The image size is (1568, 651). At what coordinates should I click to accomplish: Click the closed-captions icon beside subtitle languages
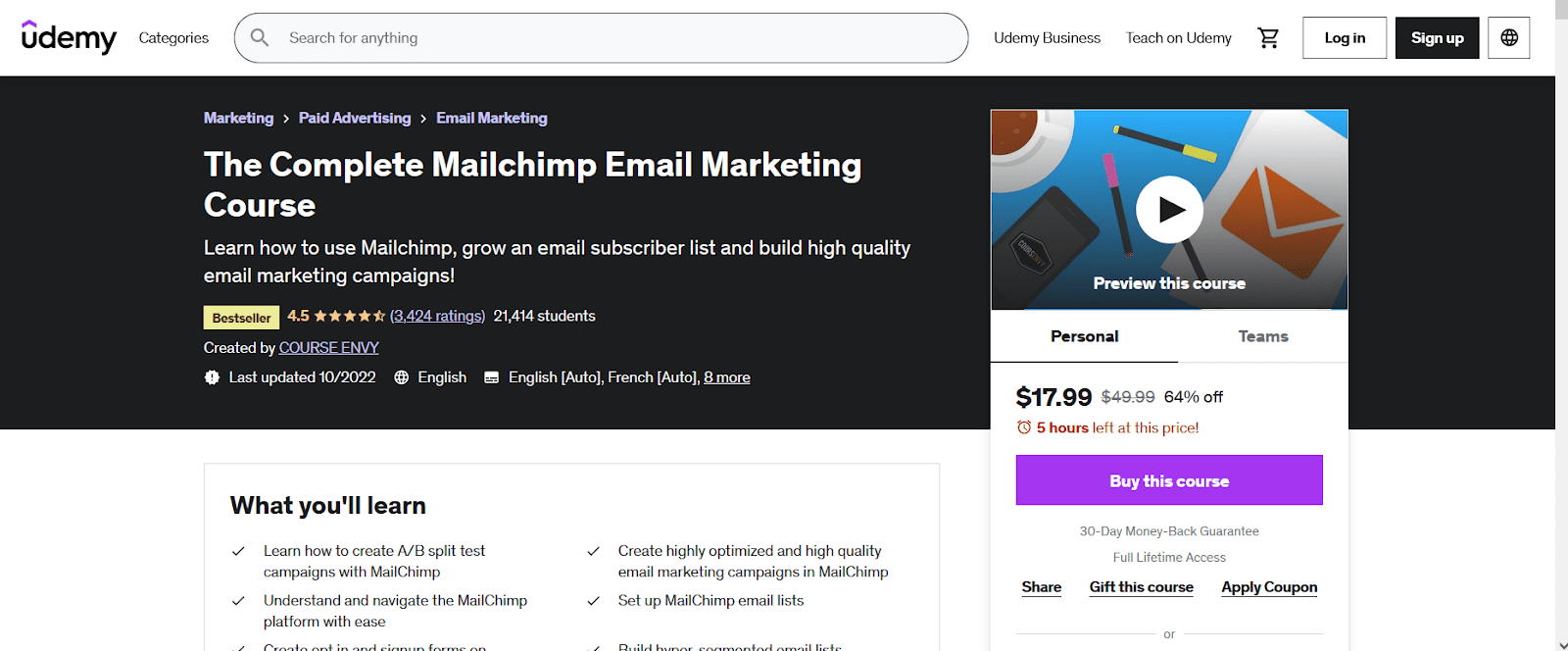coord(491,376)
